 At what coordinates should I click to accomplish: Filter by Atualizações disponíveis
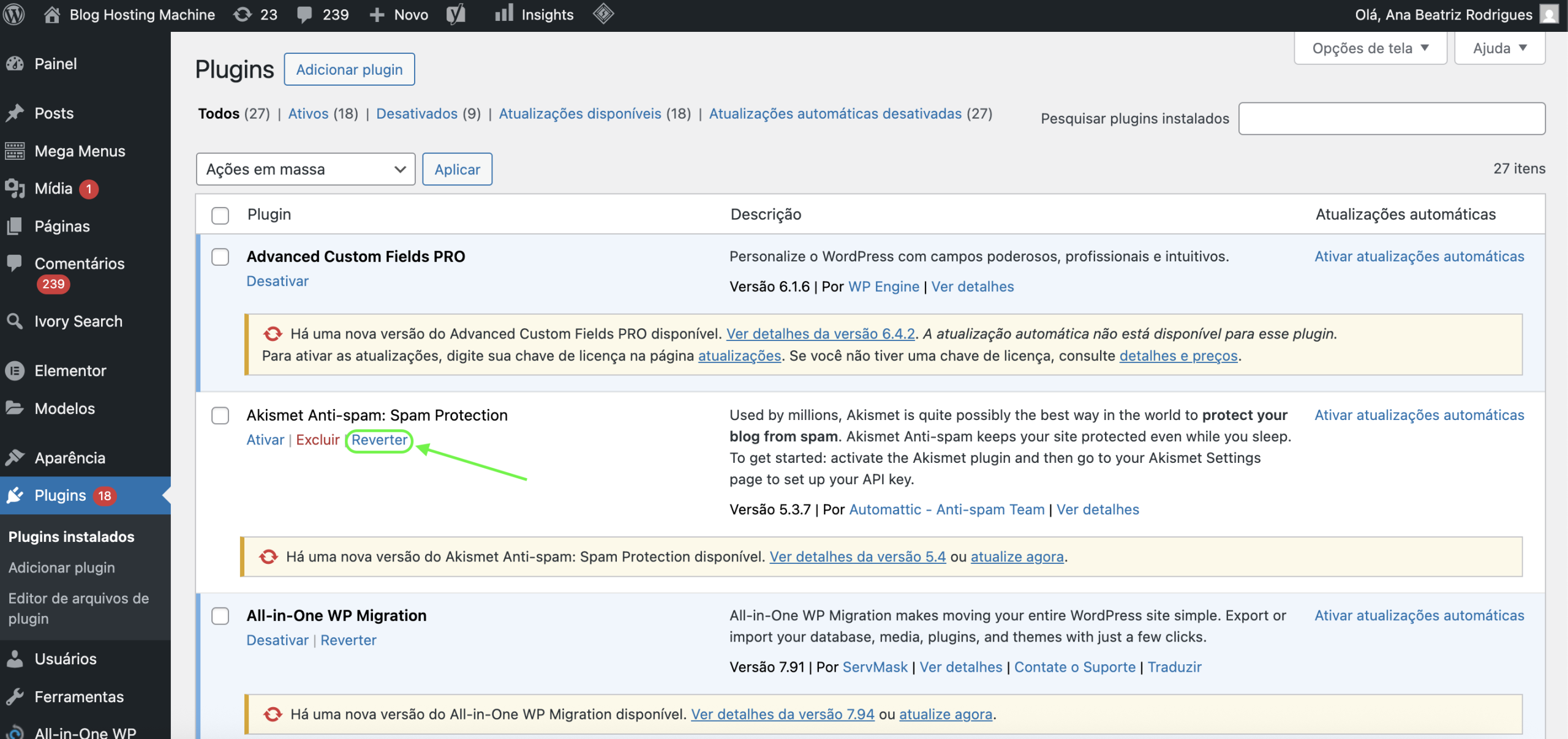pos(580,113)
